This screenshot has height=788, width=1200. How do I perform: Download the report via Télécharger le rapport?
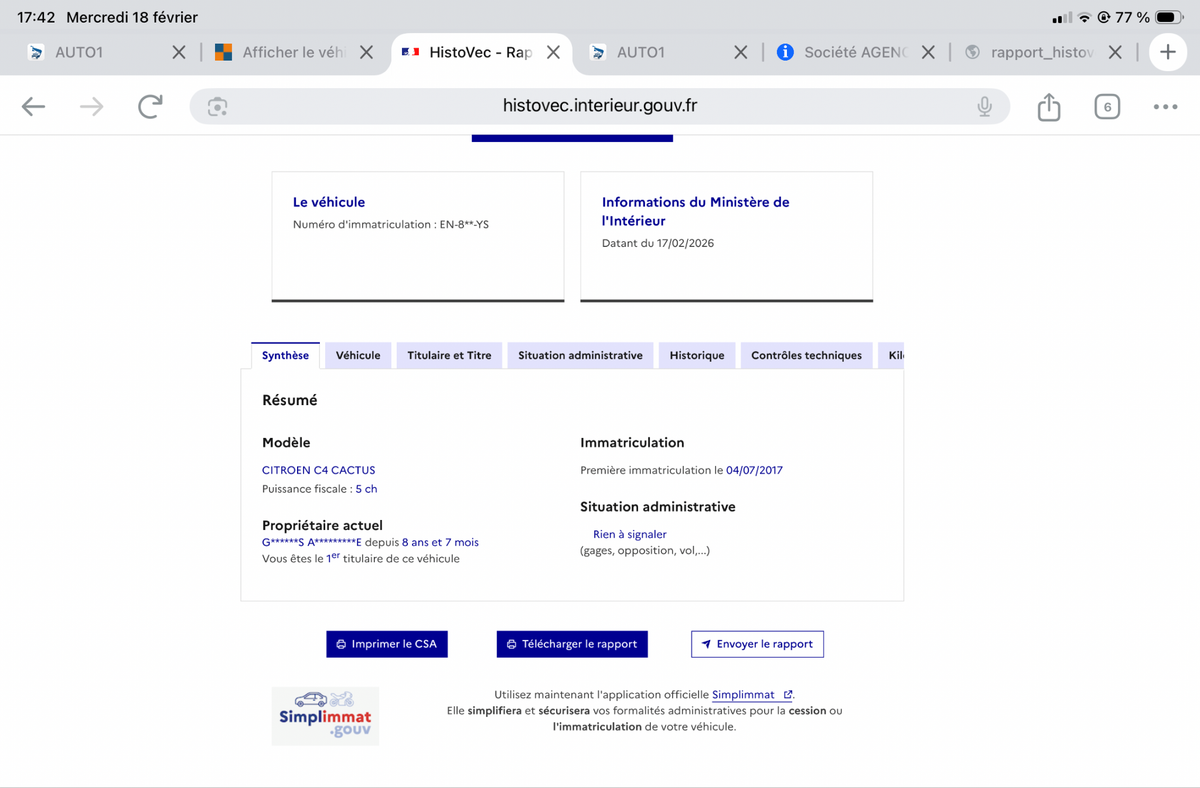[x=571, y=644]
